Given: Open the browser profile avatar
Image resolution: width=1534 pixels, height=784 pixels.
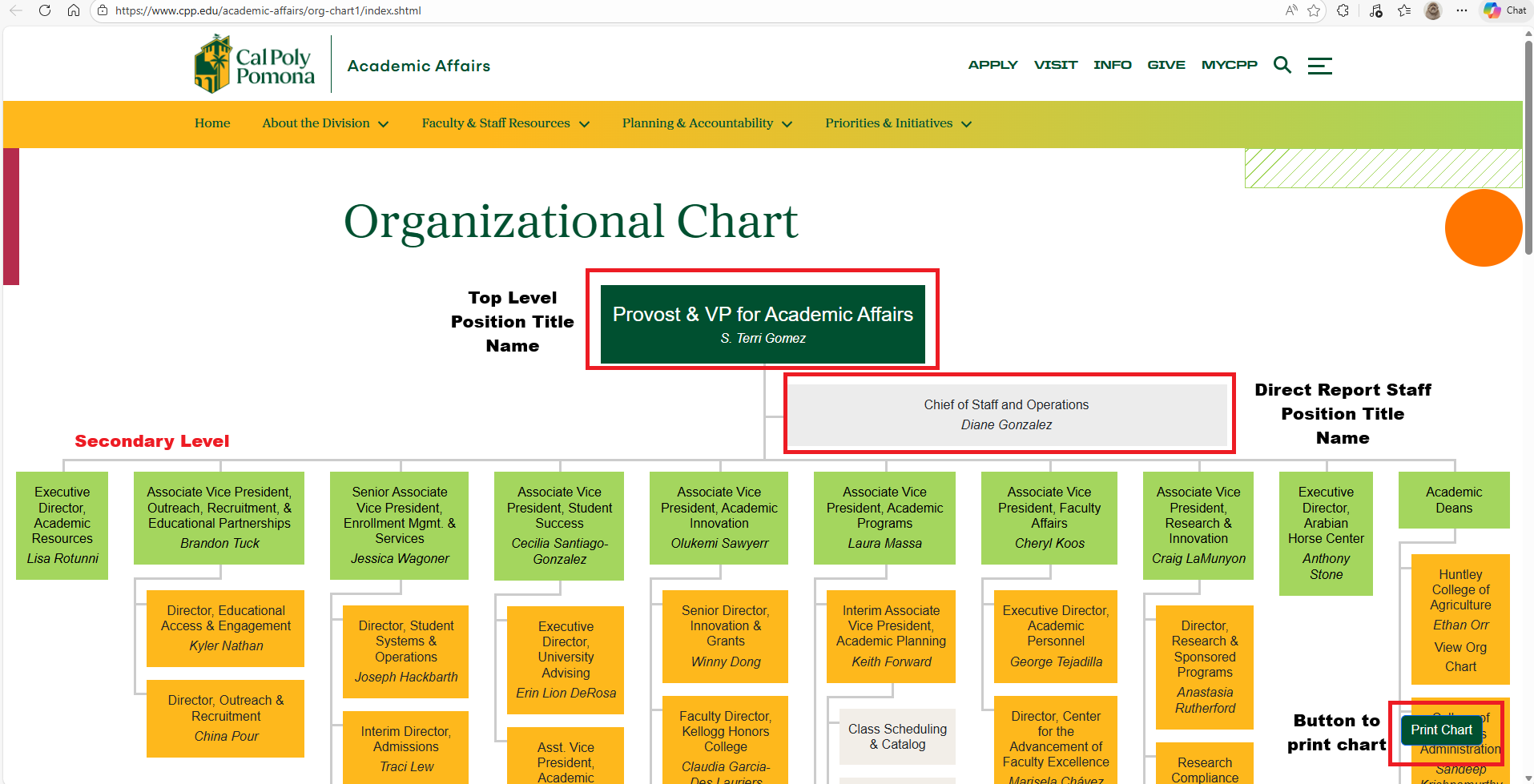Looking at the screenshot, I should (x=1433, y=10).
